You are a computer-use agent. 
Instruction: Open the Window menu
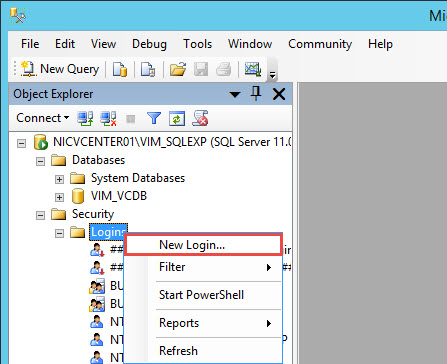(x=250, y=44)
